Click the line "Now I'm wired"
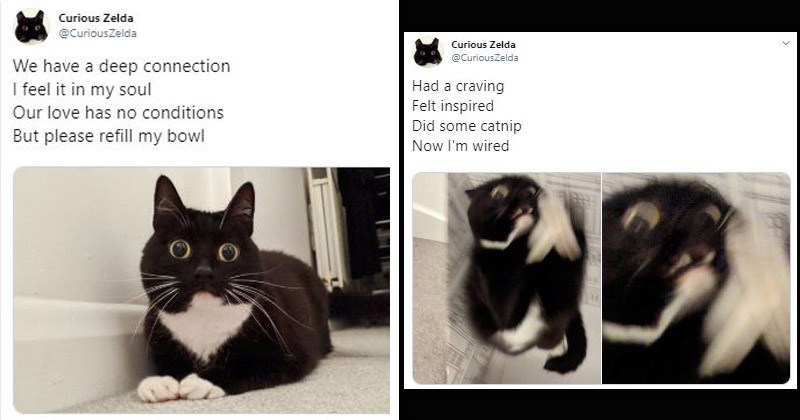800x420 pixels. [461, 146]
